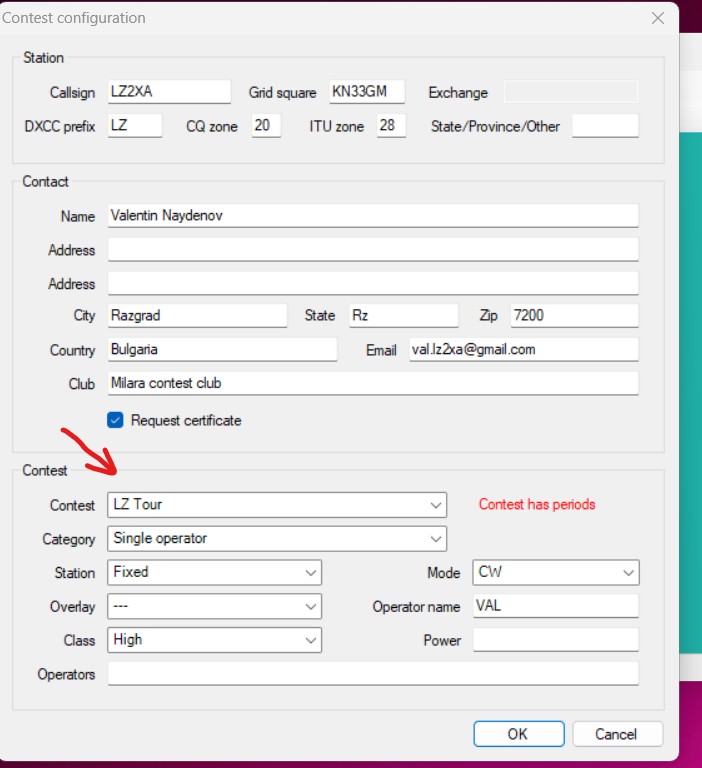The image size is (702, 768).
Task: Edit the Zip field 7200
Action: (574, 315)
